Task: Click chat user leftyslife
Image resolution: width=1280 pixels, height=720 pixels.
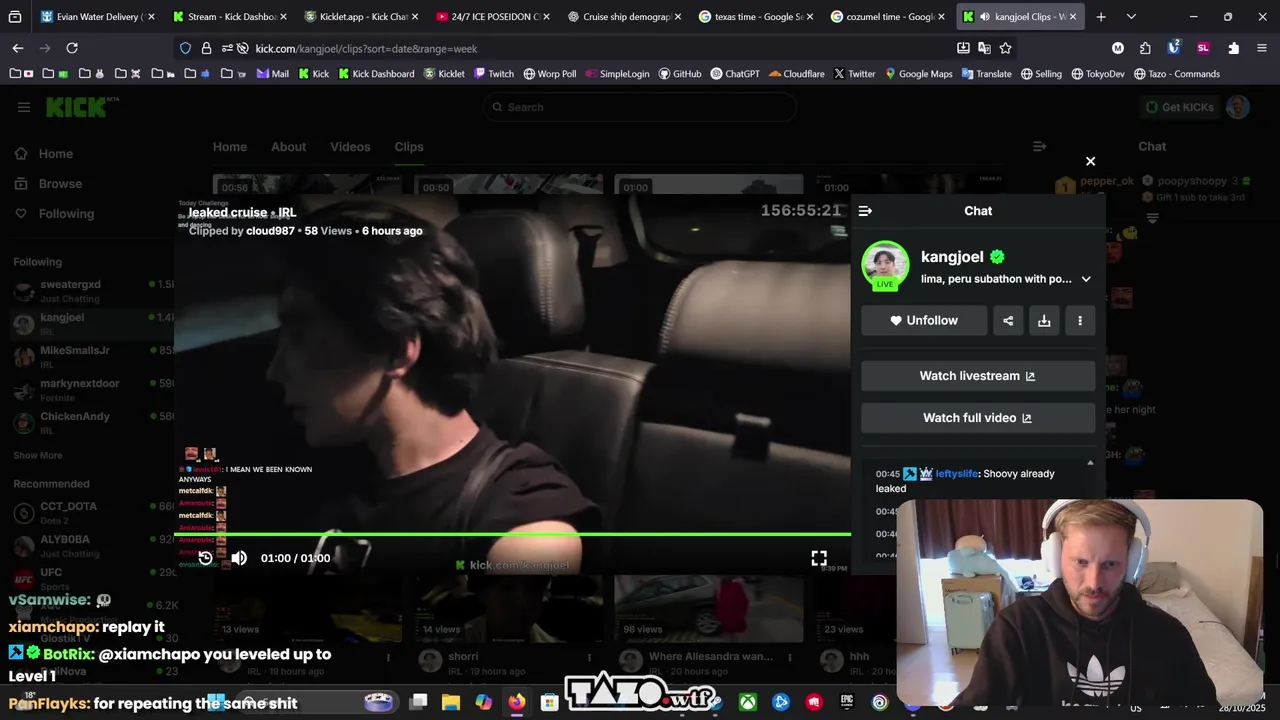Action: 957,474
